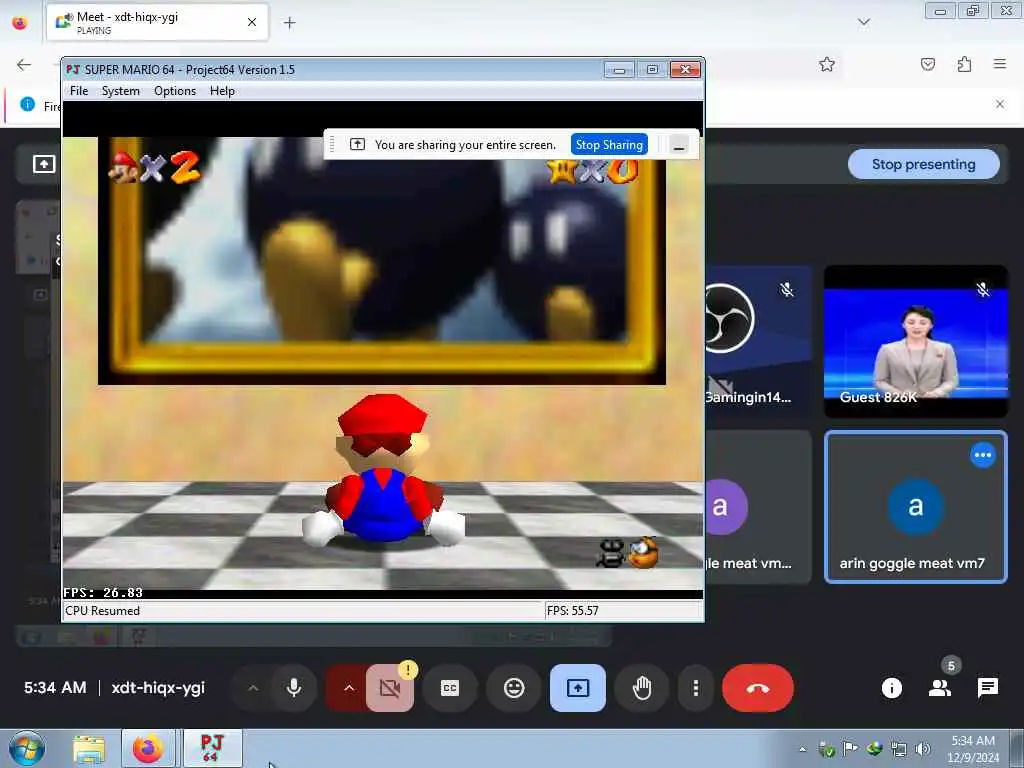Viewport: 1024px width, 768px height.
Task: Click the taskbar clock showing 5:34 AM
Action: coord(972,749)
